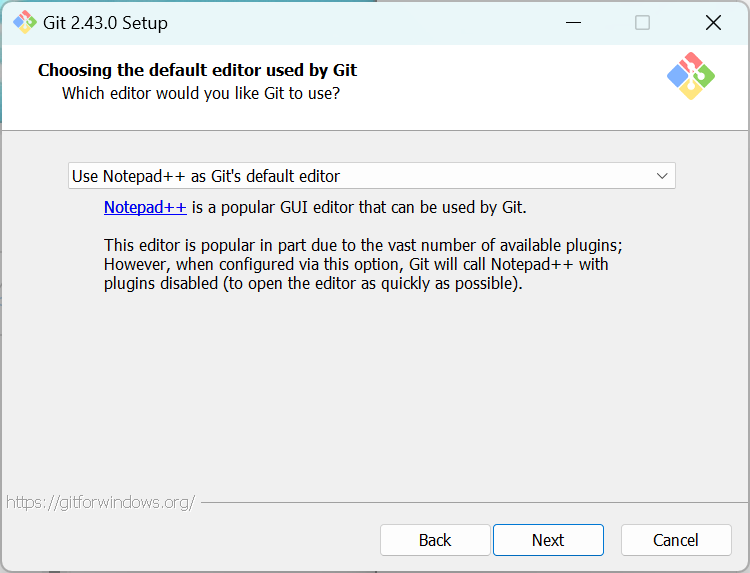750x573 pixels.
Task: Click the 'Choosing the default editor' heading
Action: point(197,70)
